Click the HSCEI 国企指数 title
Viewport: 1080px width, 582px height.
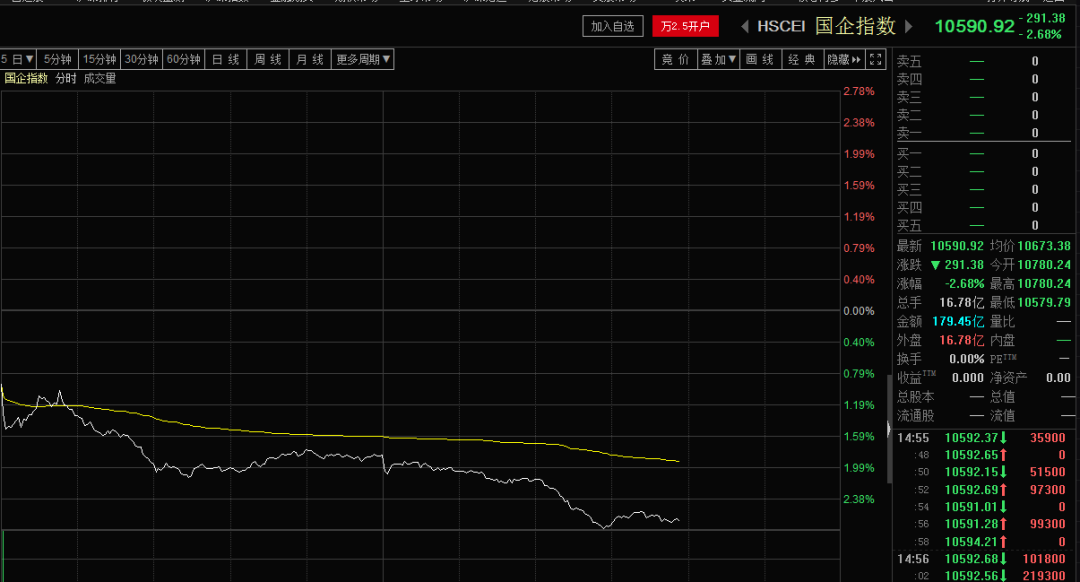[827, 26]
